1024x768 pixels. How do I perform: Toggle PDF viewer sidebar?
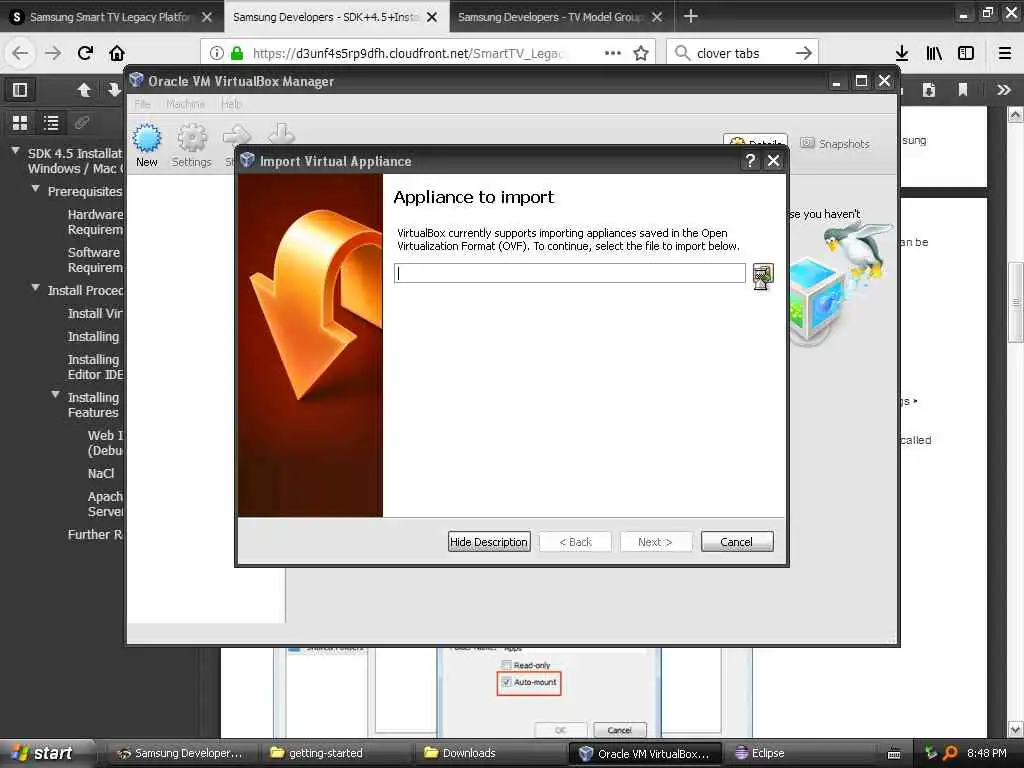(x=20, y=89)
